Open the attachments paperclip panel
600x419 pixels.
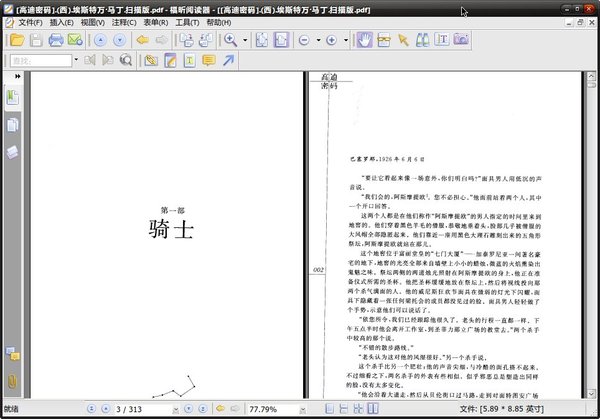13,381
